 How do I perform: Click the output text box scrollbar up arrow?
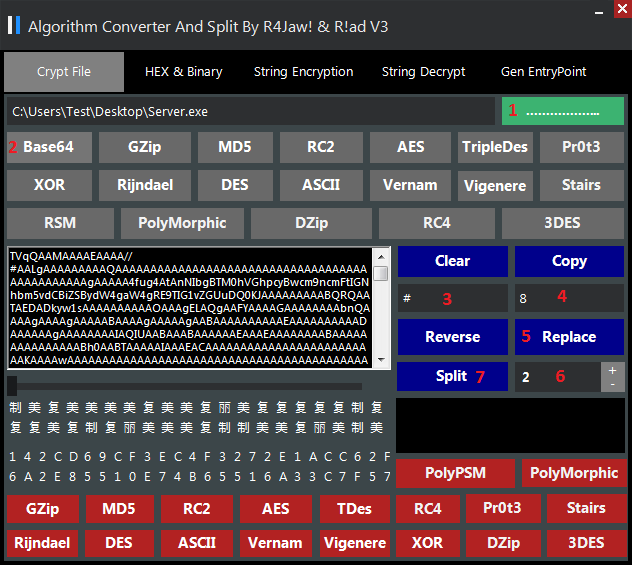[x=381, y=257]
